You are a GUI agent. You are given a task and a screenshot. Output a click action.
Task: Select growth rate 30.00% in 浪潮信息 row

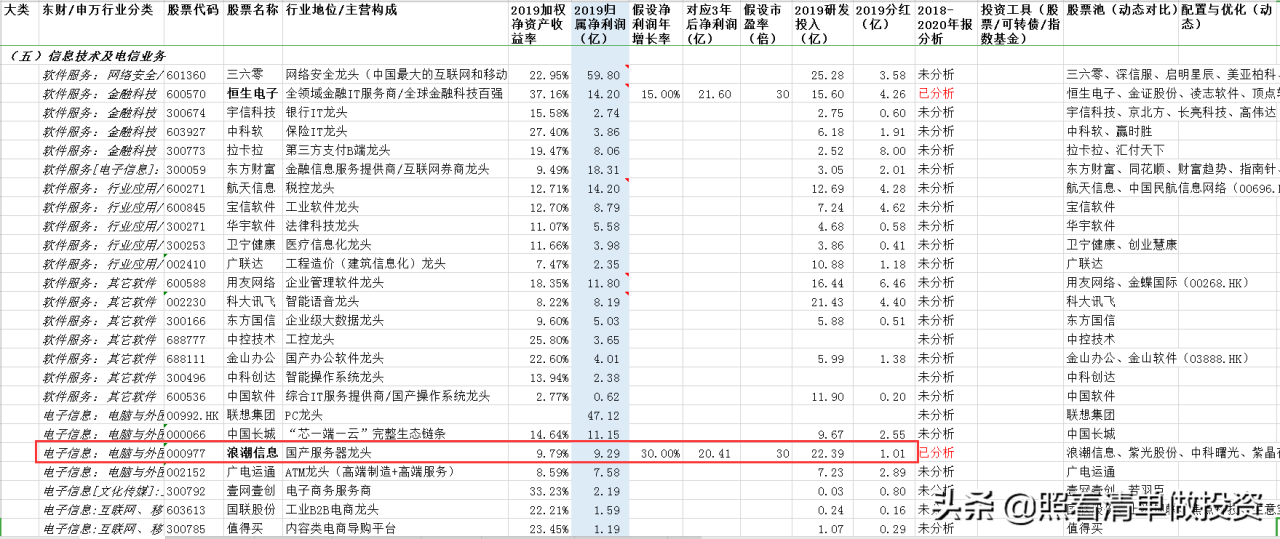coord(660,452)
